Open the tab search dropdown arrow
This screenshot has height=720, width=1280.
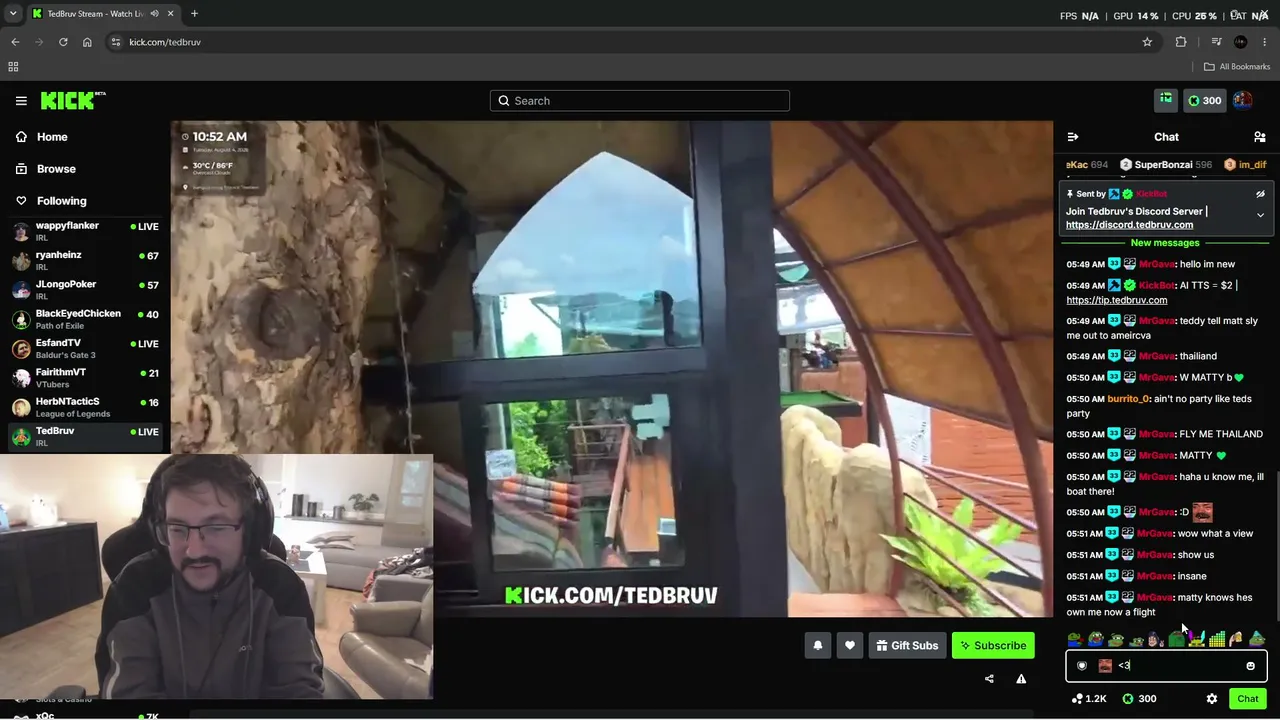pyautogui.click(x=13, y=14)
